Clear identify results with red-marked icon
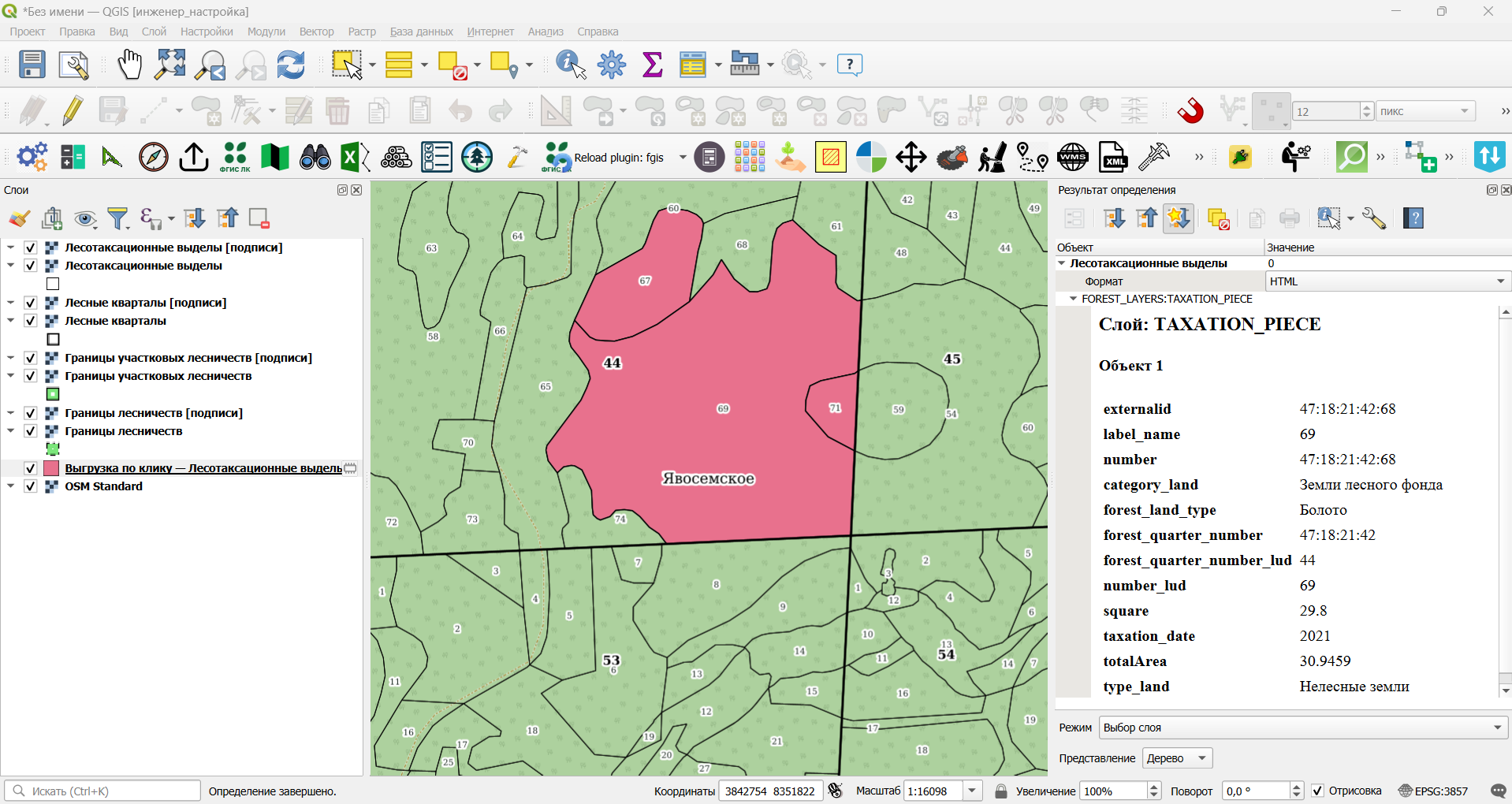Viewport: 1512px width, 804px height. click(1218, 218)
